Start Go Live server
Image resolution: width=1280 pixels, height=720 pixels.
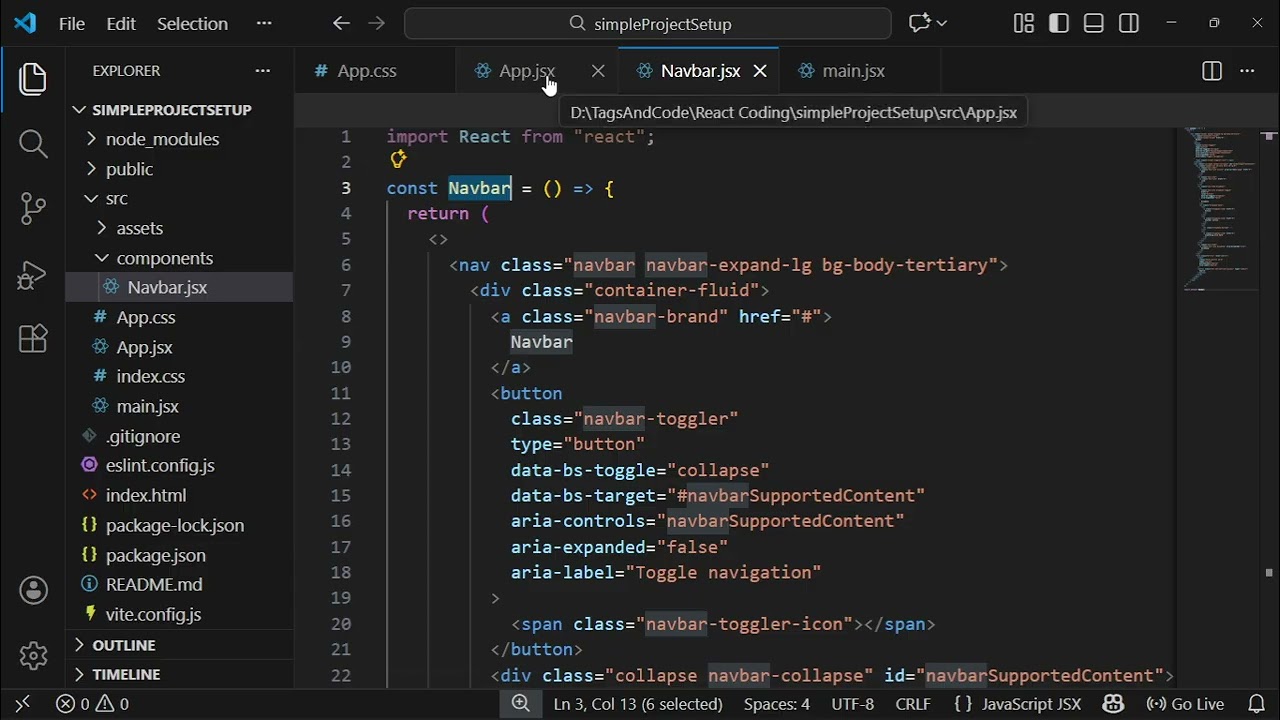pos(1185,704)
